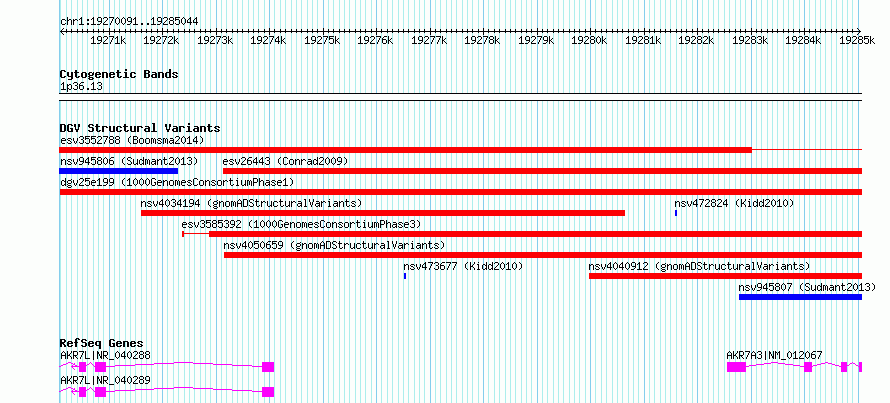Click the 19283k ruler tick label
Image resolution: width=890 pixels, height=403 pixels.
[x=750, y=40]
